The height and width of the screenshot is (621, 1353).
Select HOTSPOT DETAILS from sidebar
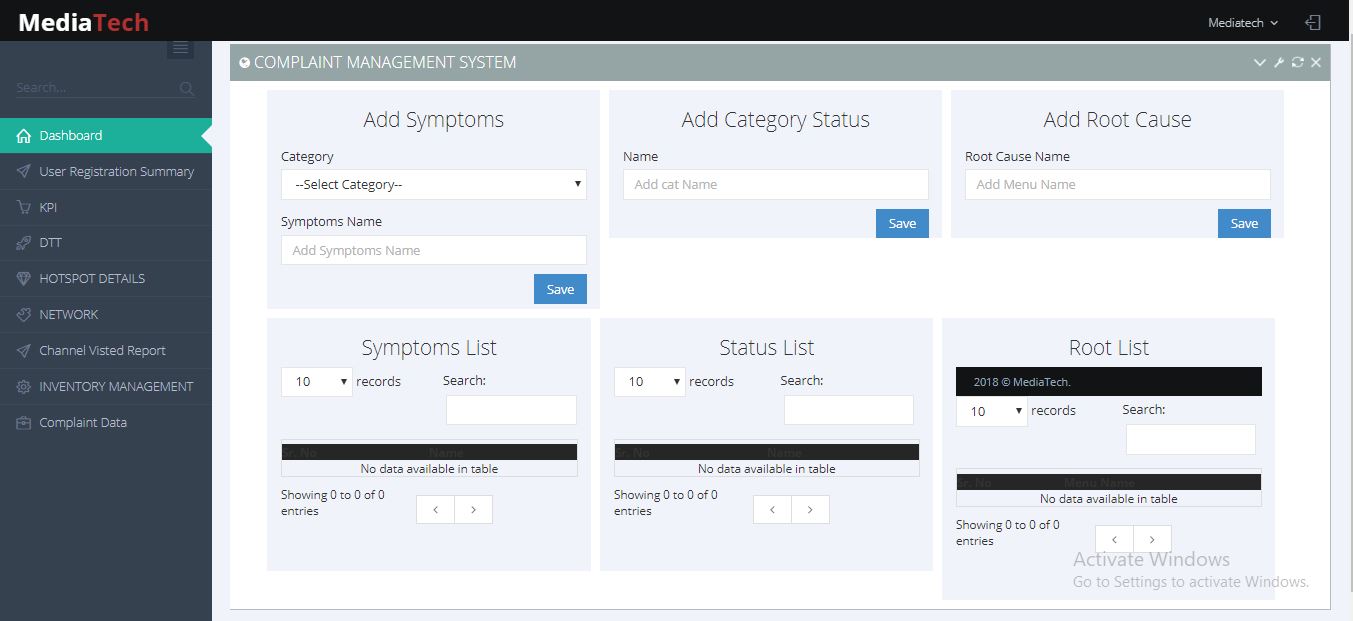92,279
